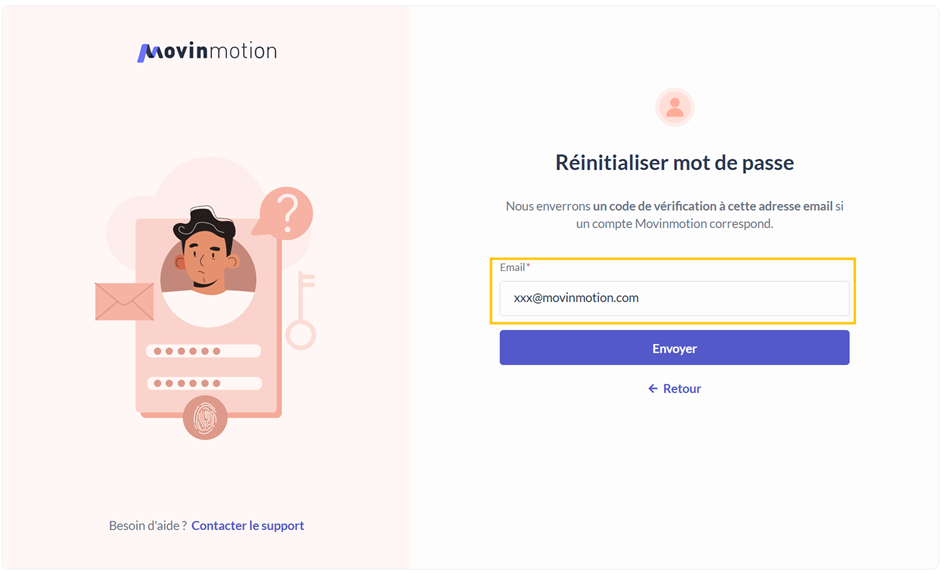Click the Email field label
Image resolution: width=944 pixels, height=574 pixels.
(x=513, y=268)
